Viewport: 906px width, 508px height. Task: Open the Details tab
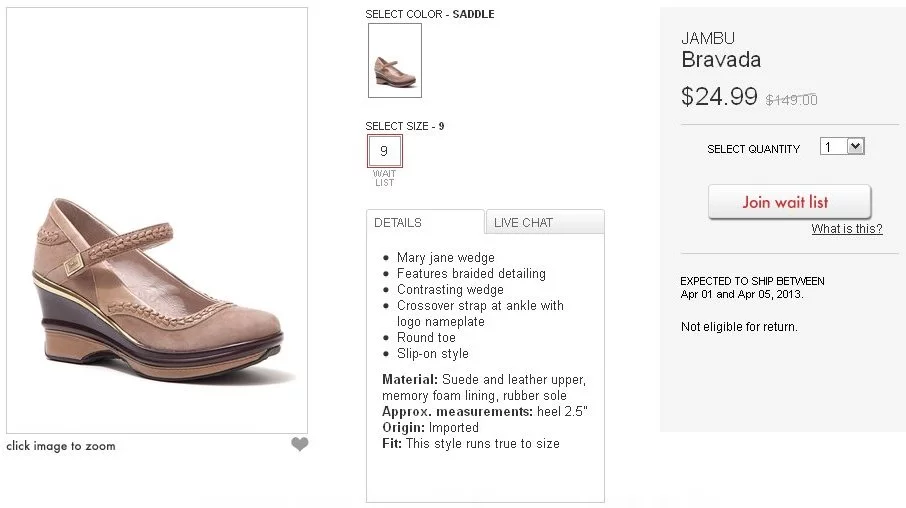coord(425,222)
